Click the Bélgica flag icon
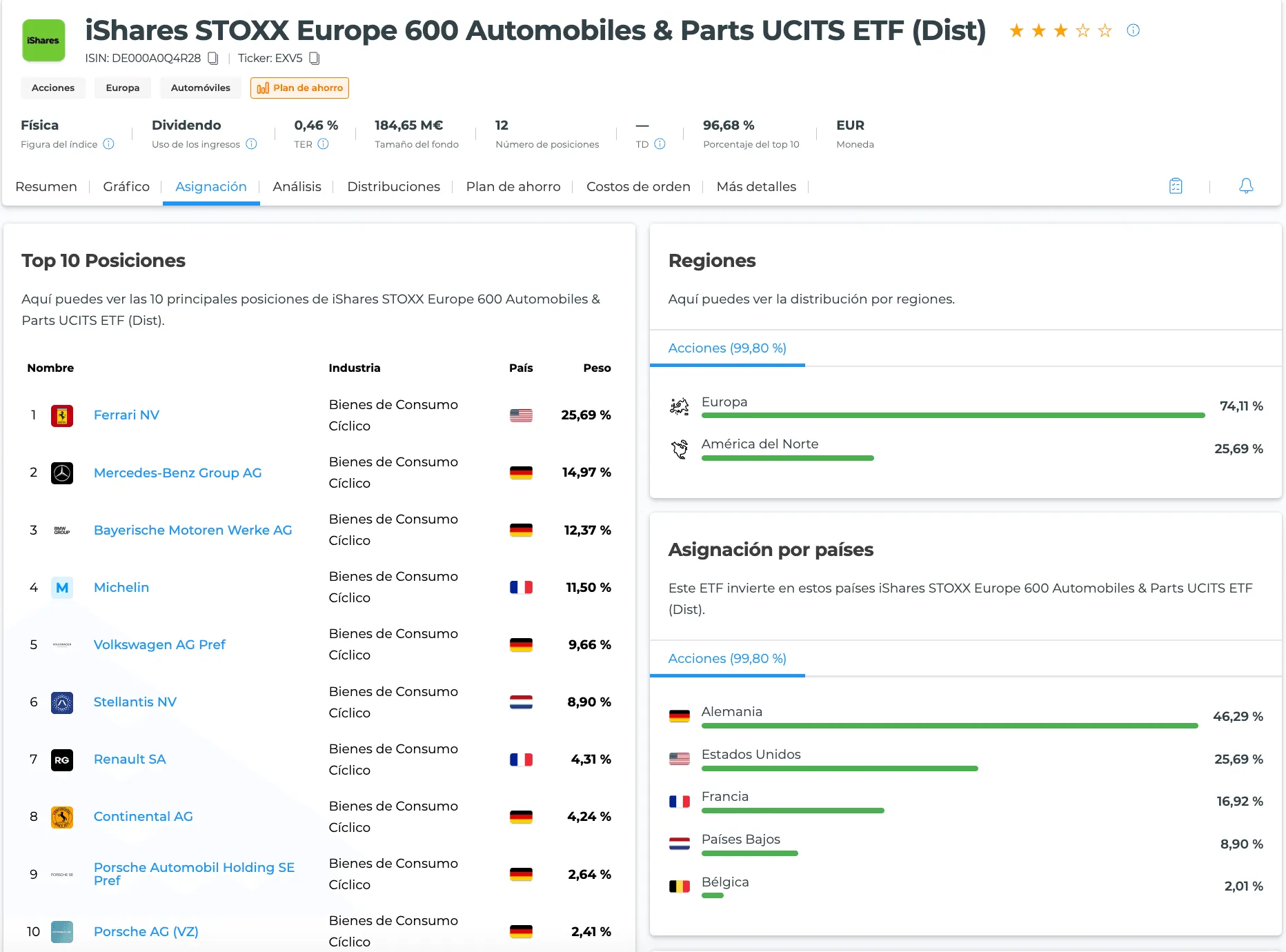The width and height of the screenshot is (1286, 952). click(680, 886)
